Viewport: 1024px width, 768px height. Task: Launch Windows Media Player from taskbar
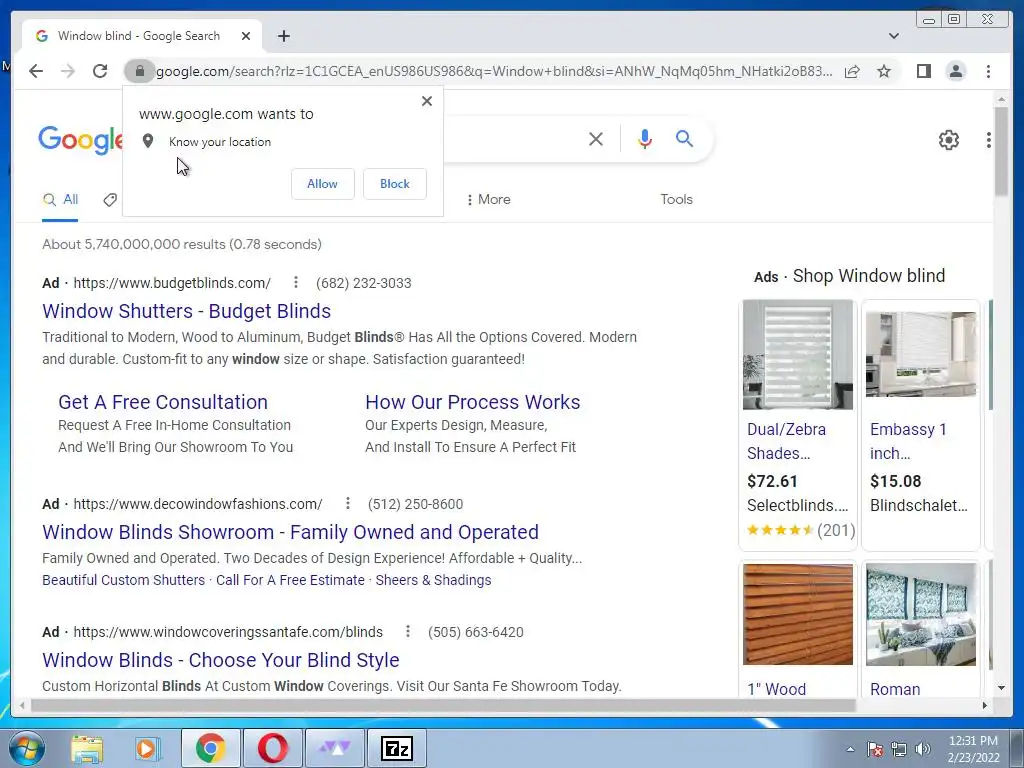[146, 748]
